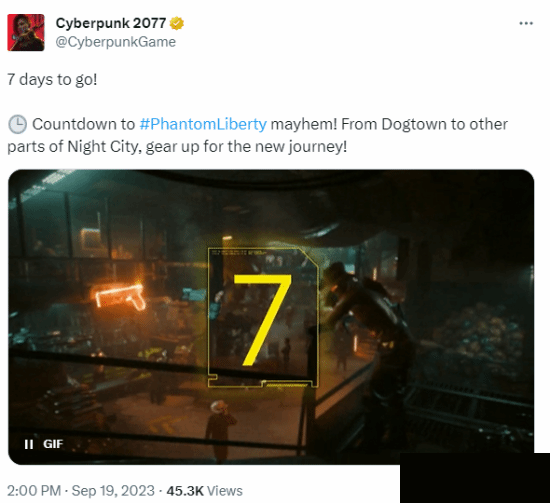This screenshot has height=503, width=550.
Task: Click the '7 days to go!' text
Action: pos(52,80)
